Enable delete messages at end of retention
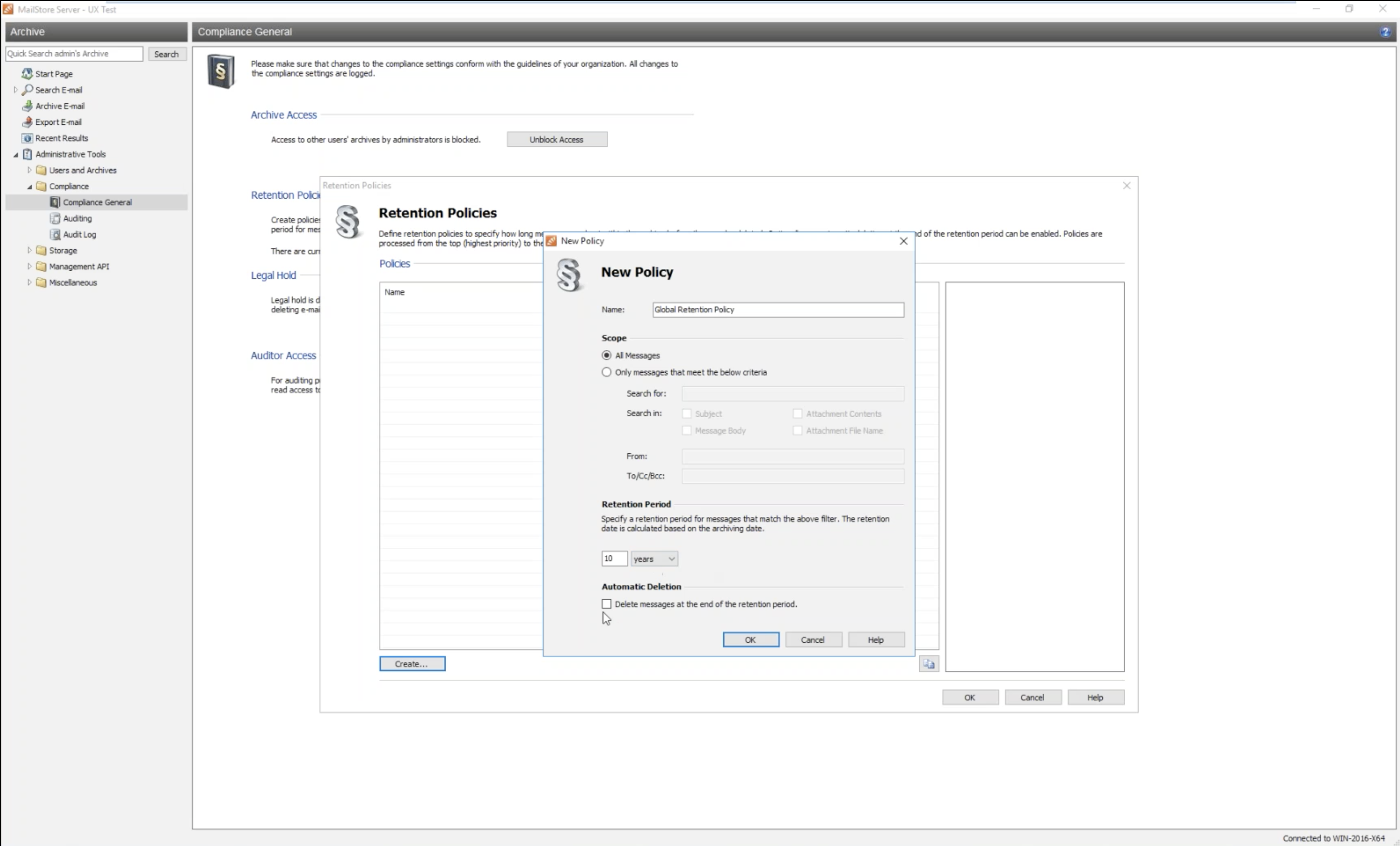This screenshot has height=846, width=1400. (x=606, y=604)
